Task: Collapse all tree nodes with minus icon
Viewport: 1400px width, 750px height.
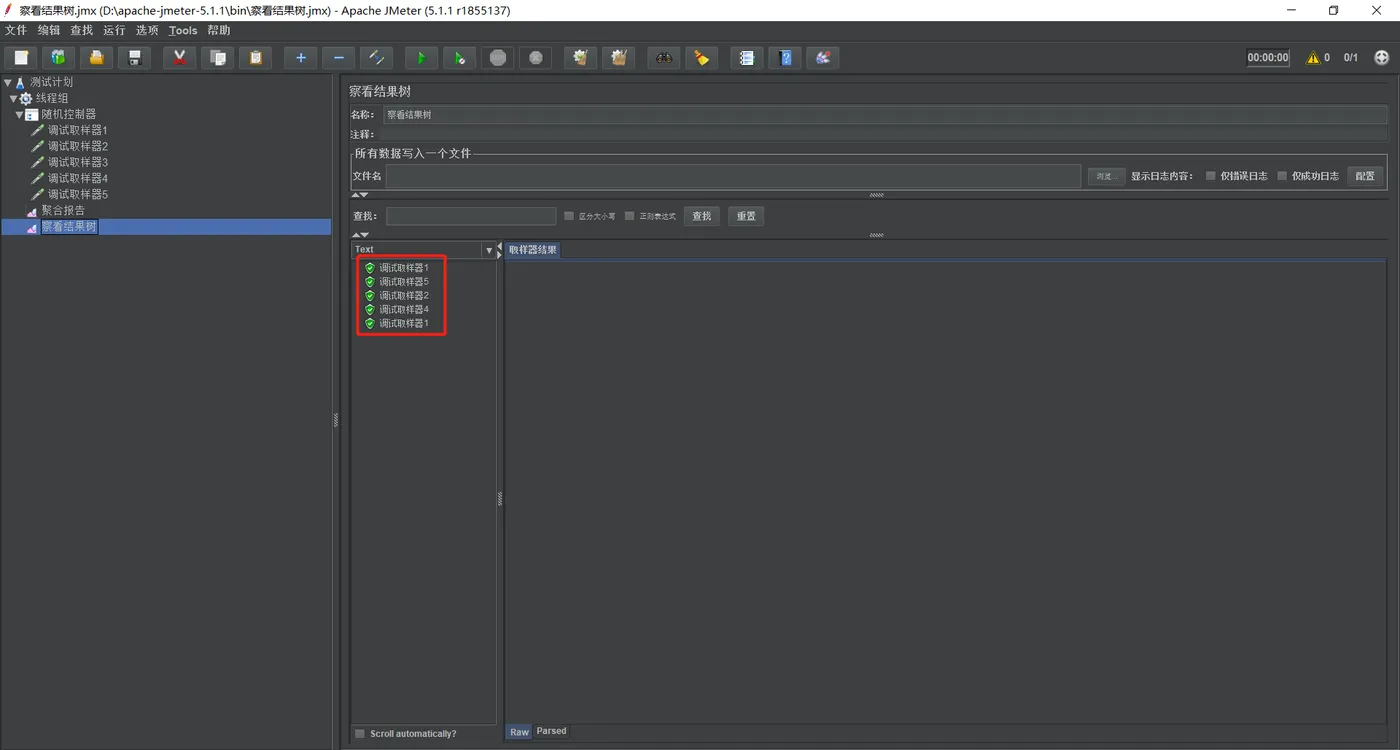Action: tap(338, 58)
